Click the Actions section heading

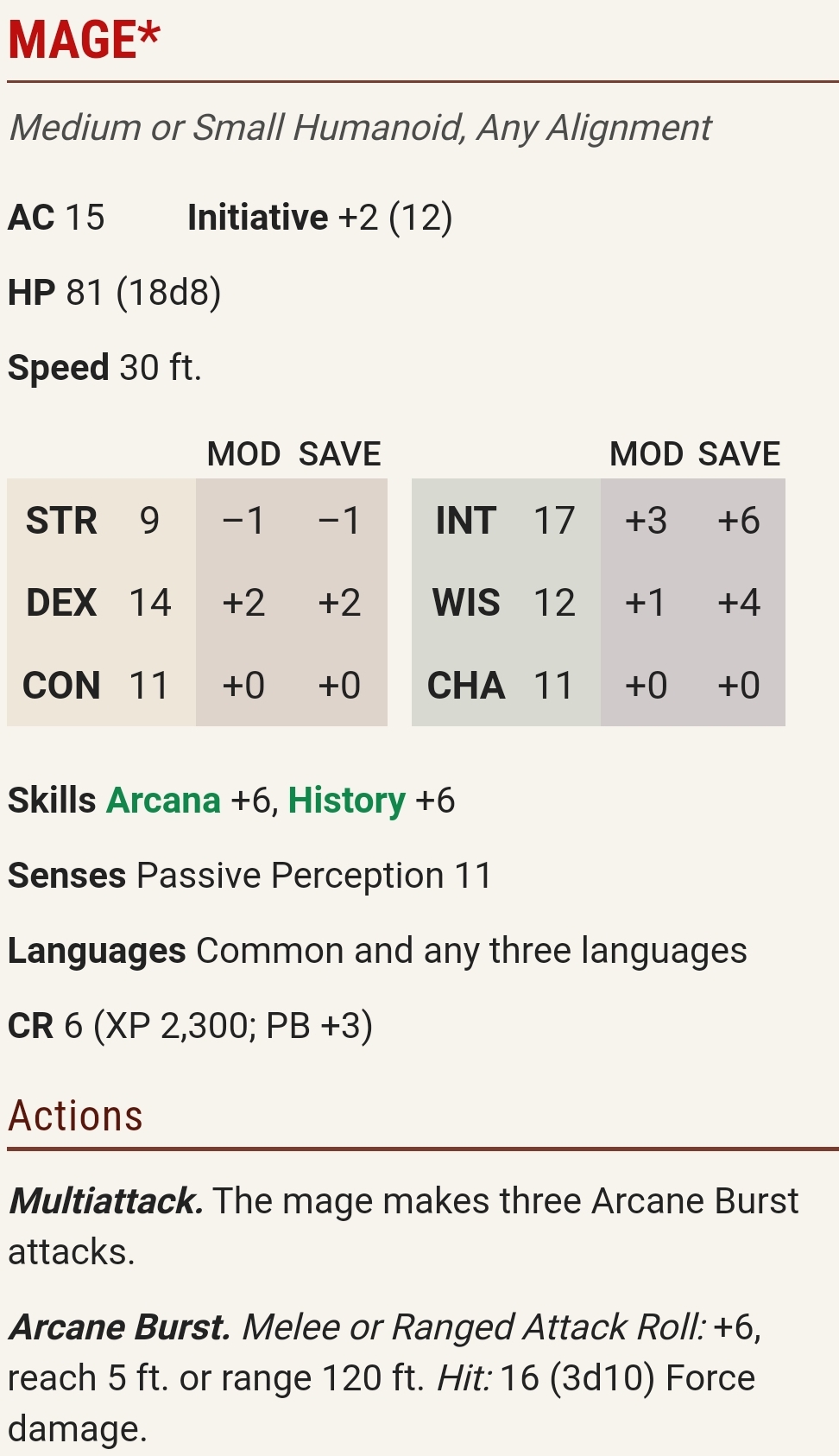(x=75, y=1116)
